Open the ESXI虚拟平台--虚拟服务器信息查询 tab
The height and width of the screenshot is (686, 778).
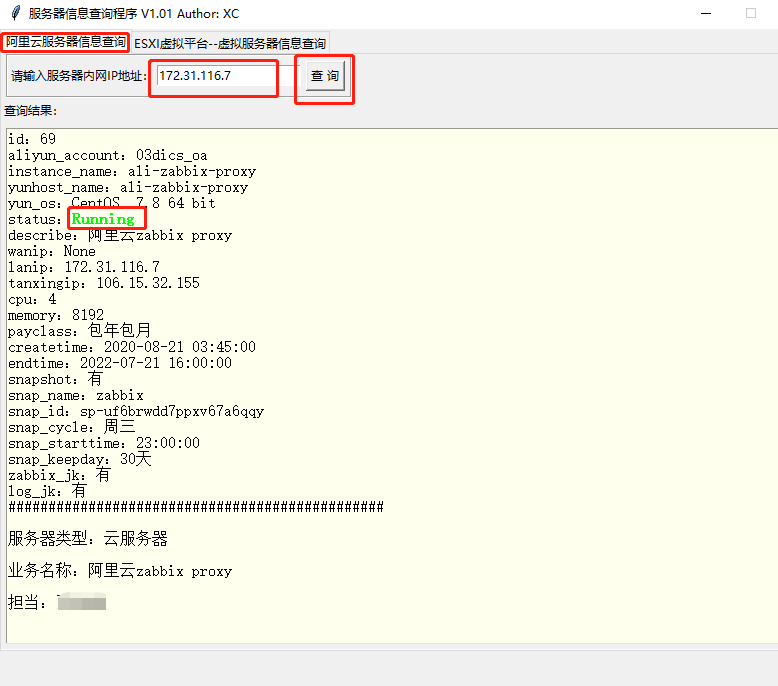[x=230, y=44]
